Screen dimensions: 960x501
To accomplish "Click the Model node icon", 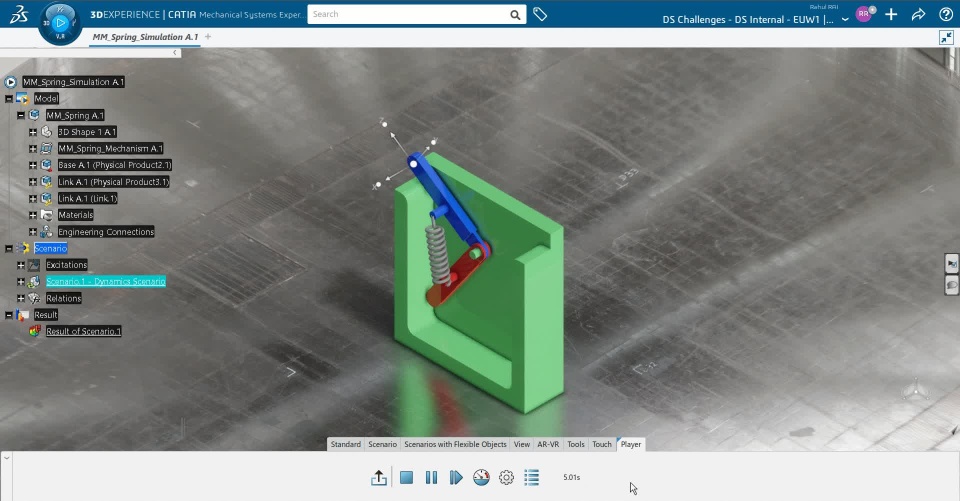I will click(x=23, y=98).
